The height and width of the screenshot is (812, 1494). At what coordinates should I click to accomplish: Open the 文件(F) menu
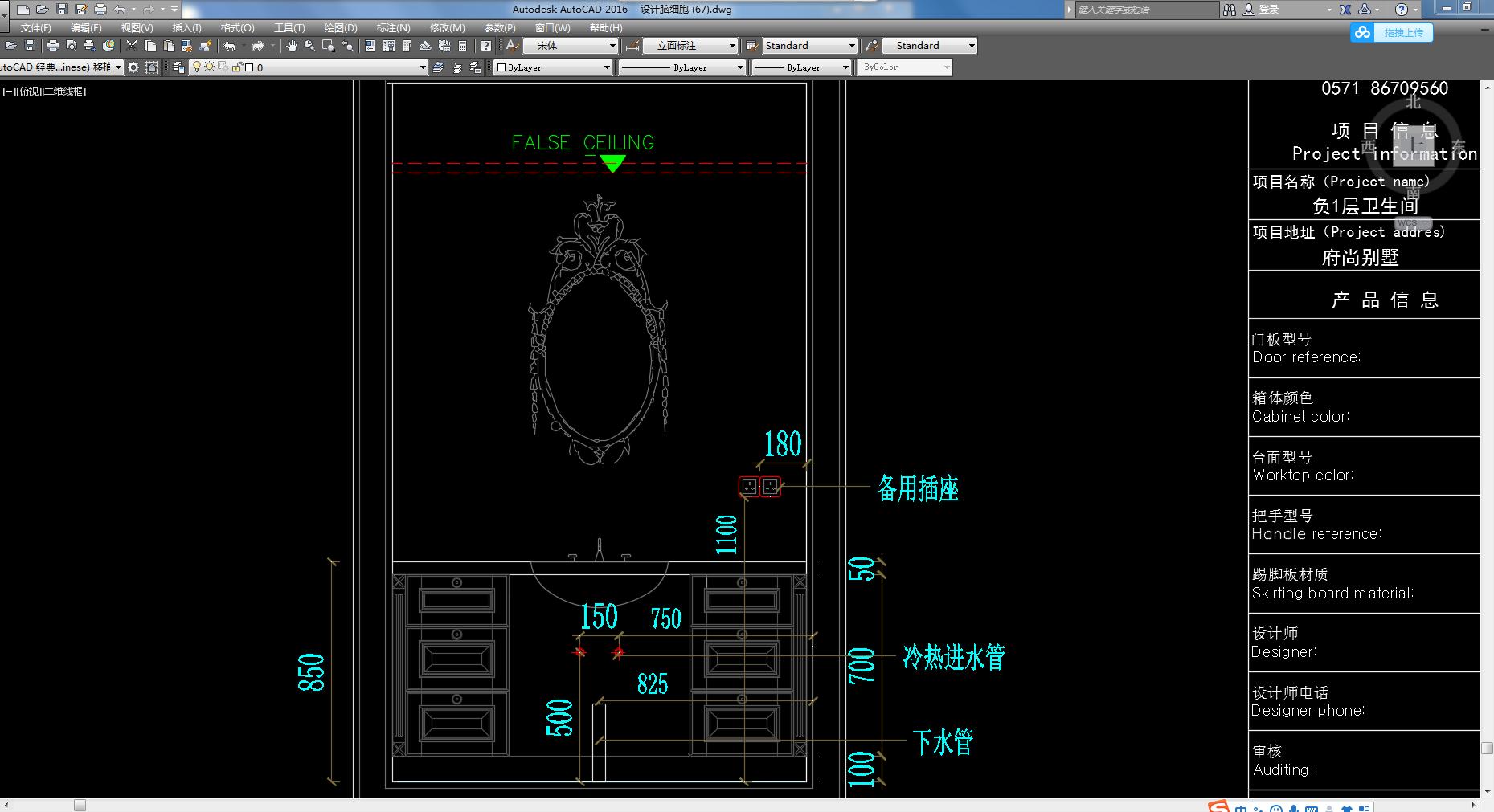[36, 27]
